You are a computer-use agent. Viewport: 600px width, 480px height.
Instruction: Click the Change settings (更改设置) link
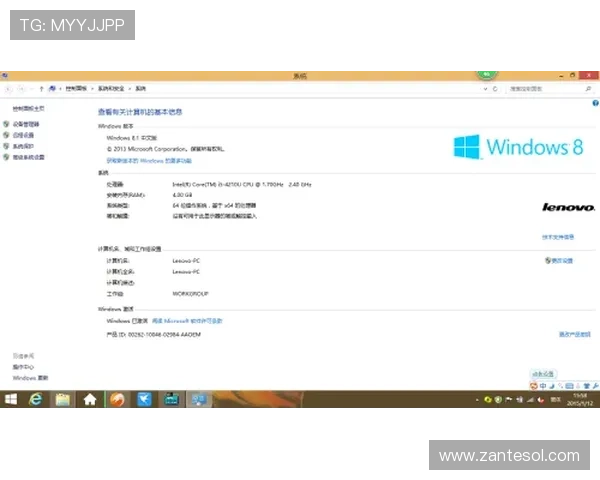coord(559,260)
